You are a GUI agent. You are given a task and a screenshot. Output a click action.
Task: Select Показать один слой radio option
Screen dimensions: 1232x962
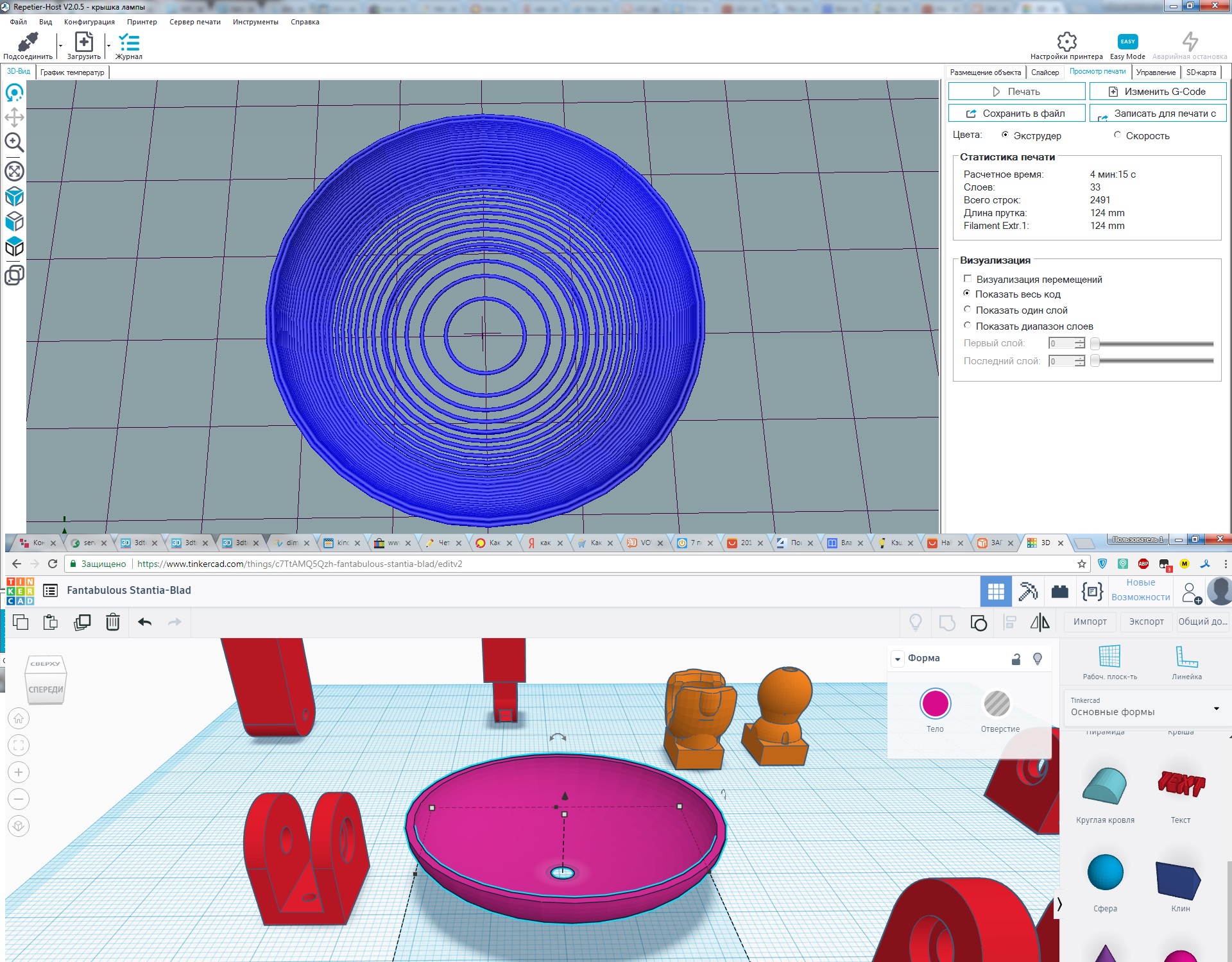point(967,309)
